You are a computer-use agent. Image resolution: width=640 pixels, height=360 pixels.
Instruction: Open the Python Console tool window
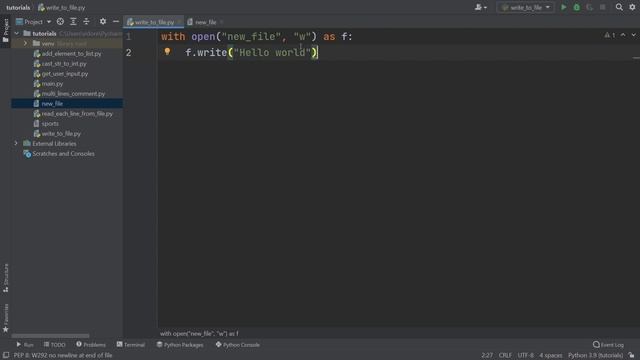click(x=238, y=345)
